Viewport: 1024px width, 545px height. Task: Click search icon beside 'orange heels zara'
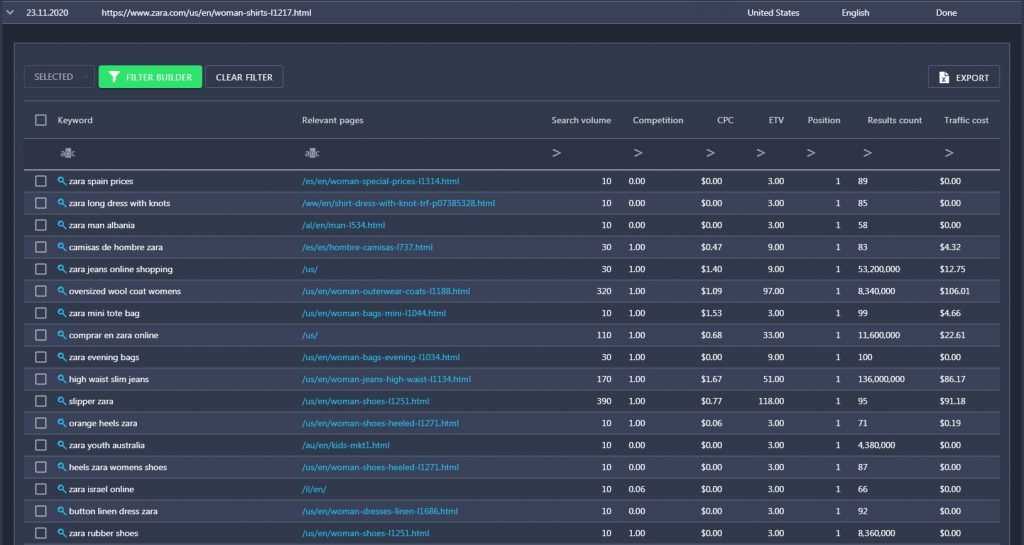coord(61,422)
